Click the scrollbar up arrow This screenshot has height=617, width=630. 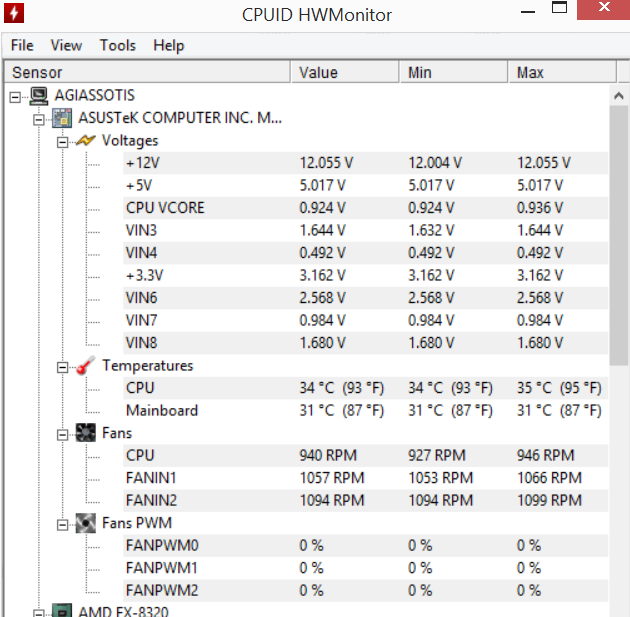coord(619,96)
